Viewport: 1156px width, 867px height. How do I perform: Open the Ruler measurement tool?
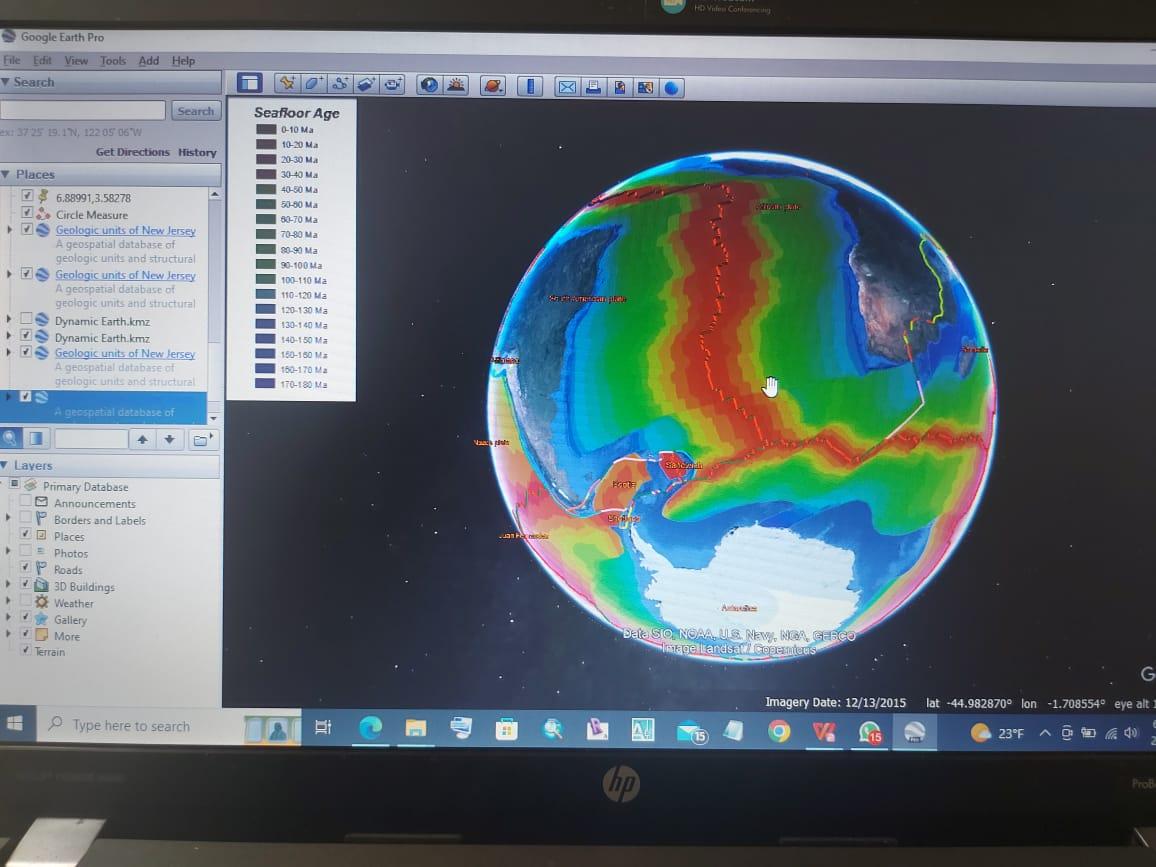tap(530, 84)
